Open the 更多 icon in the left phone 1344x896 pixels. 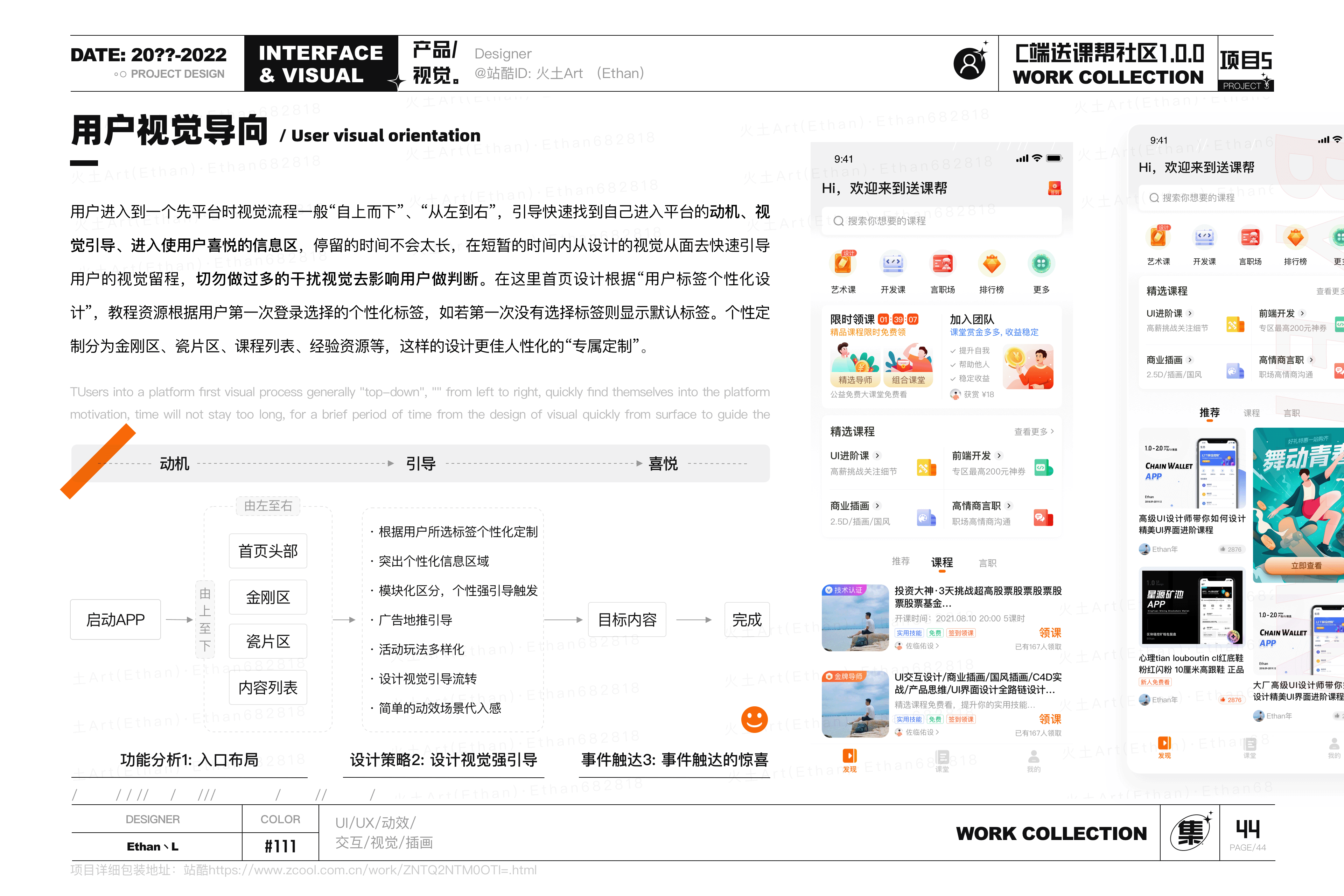[1041, 264]
